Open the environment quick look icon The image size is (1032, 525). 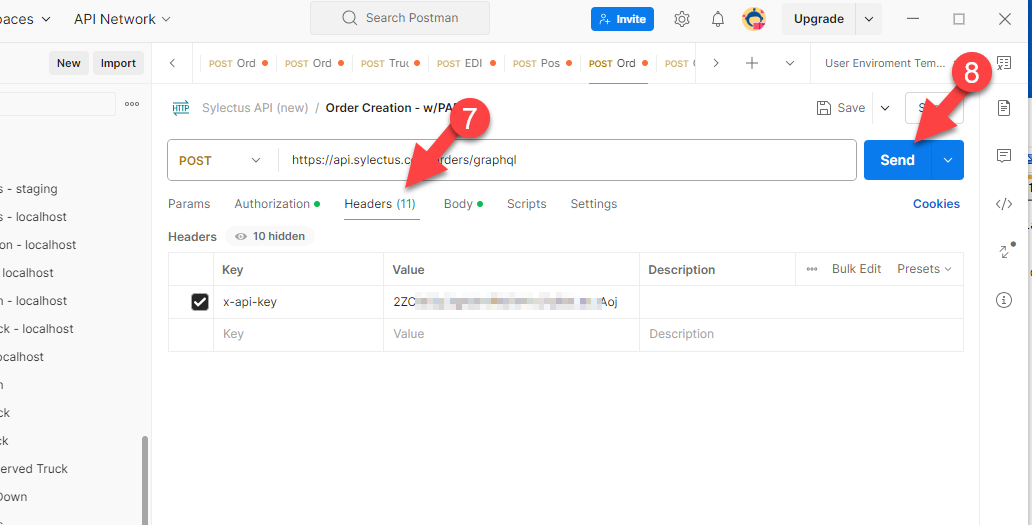[x=1004, y=63]
